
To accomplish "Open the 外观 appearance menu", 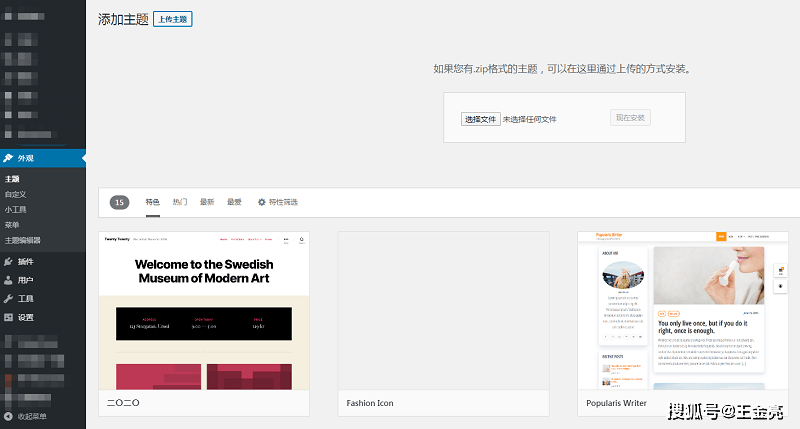I will pyautogui.click(x=43, y=158).
